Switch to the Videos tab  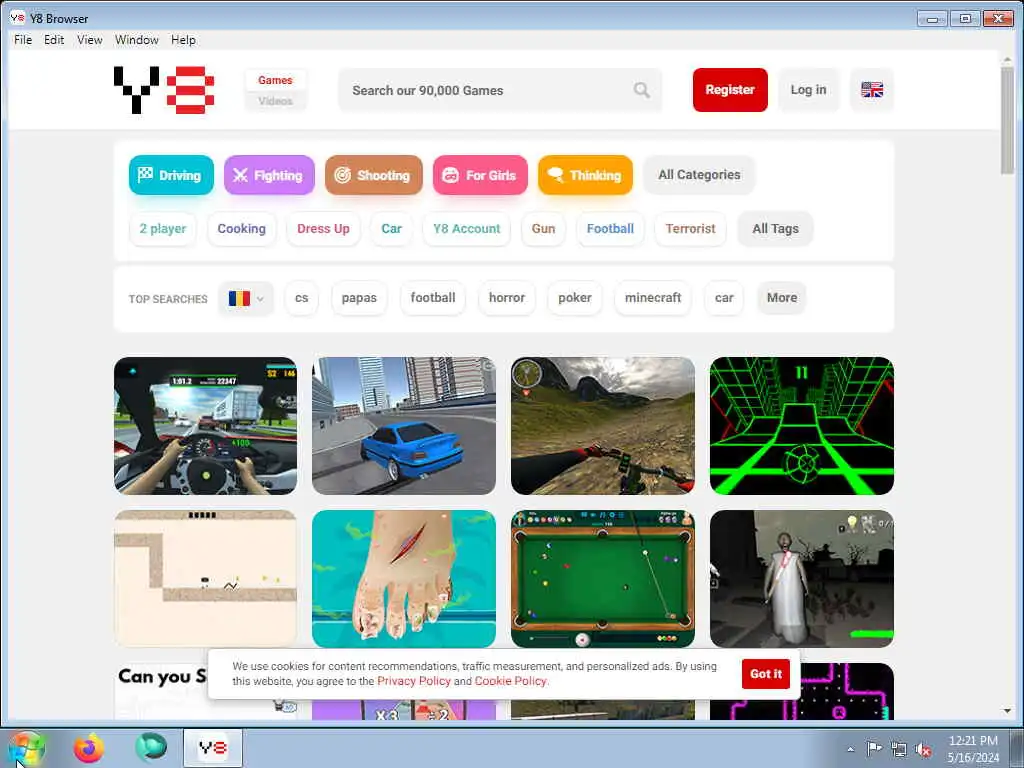click(275, 101)
